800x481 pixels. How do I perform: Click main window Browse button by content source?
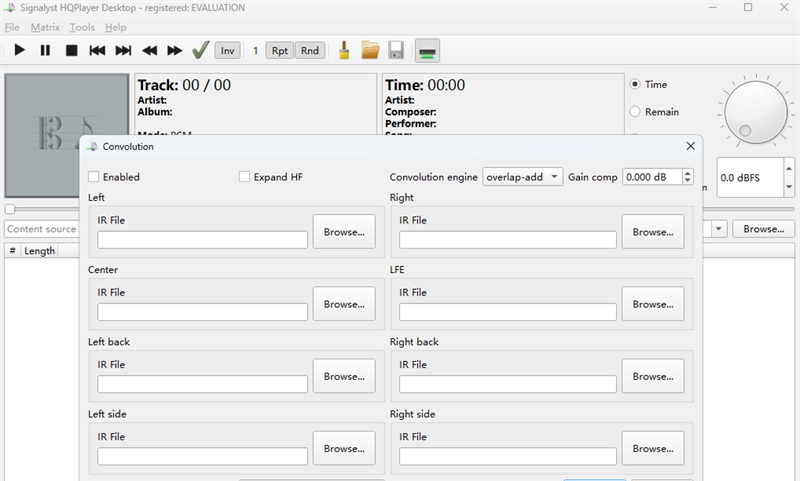click(763, 229)
